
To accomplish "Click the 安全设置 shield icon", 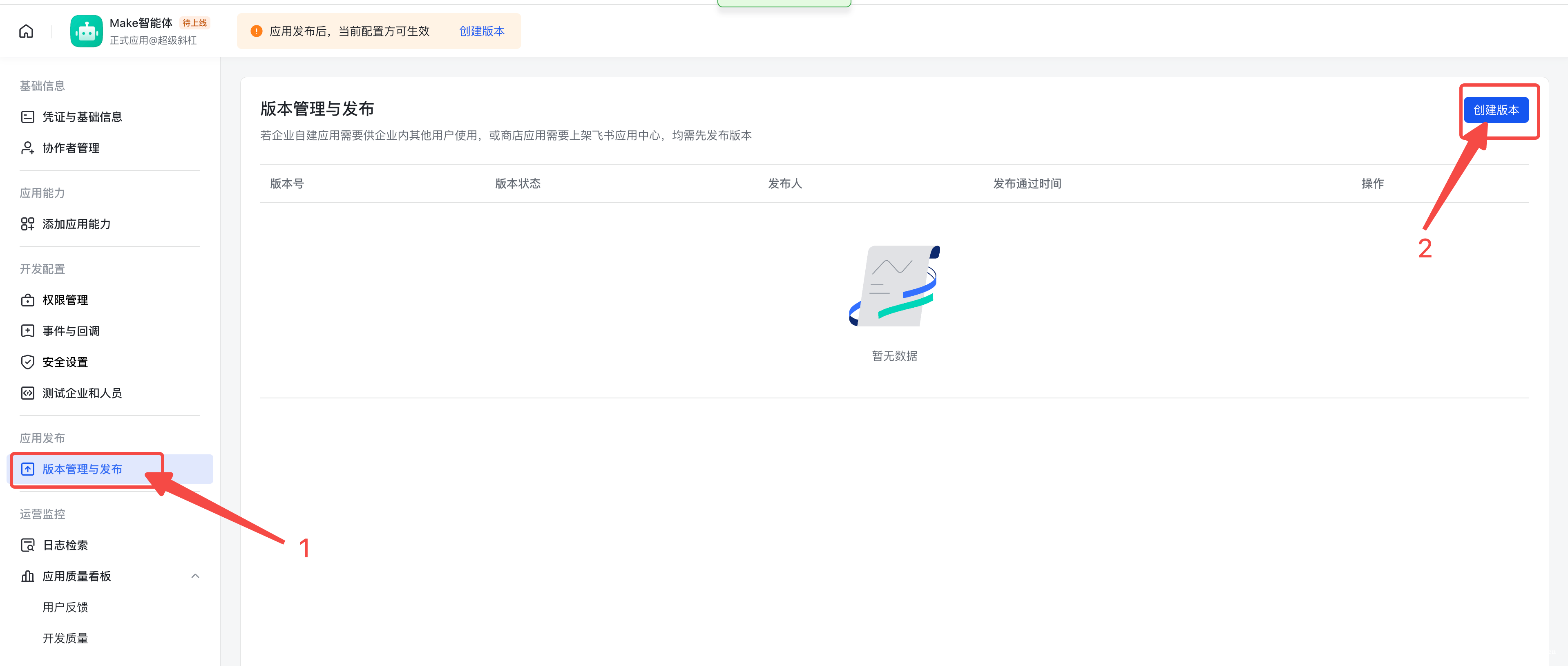I will coord(27,362).
